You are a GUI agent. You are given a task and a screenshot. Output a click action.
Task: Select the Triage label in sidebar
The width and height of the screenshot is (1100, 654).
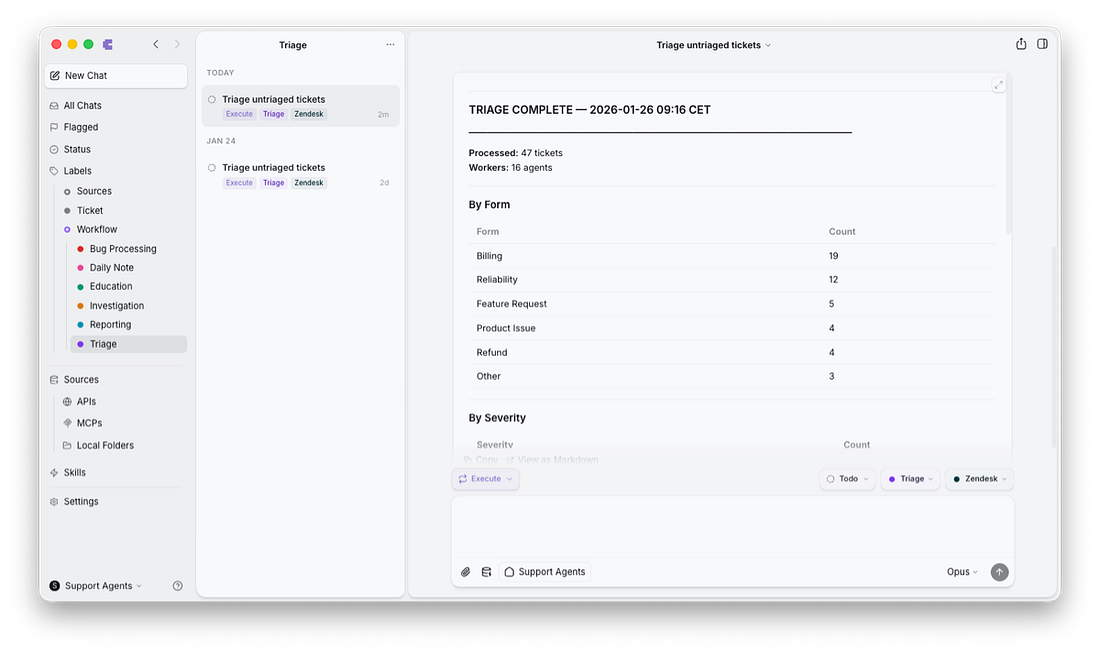[x=128, y=344]
